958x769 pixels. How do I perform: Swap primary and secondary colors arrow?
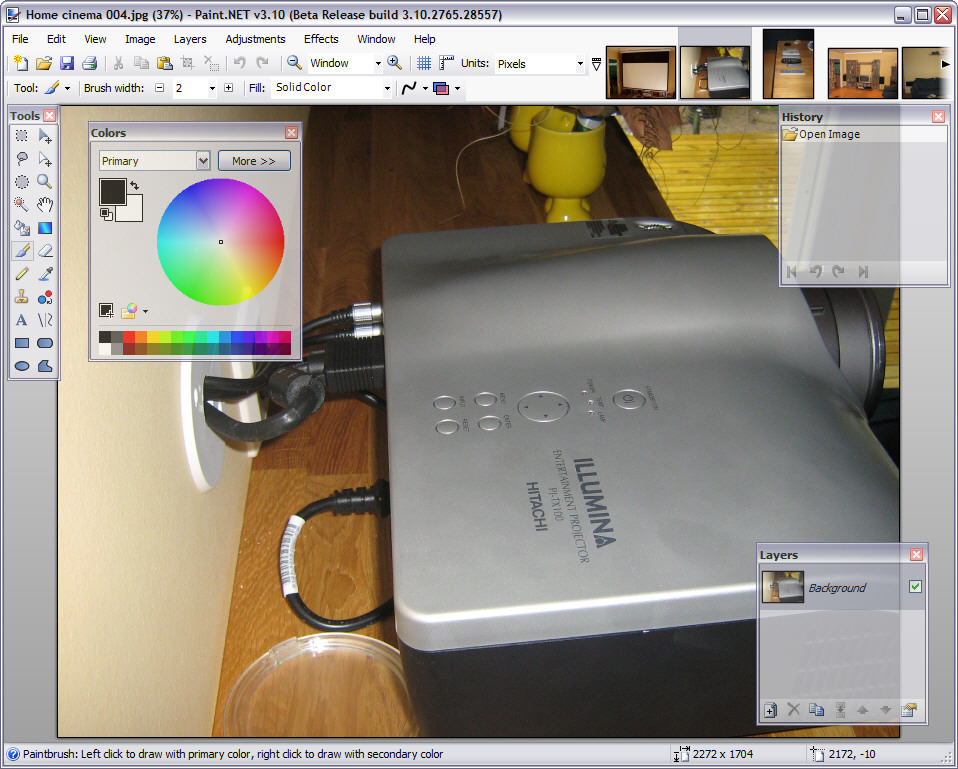(135, 184)
